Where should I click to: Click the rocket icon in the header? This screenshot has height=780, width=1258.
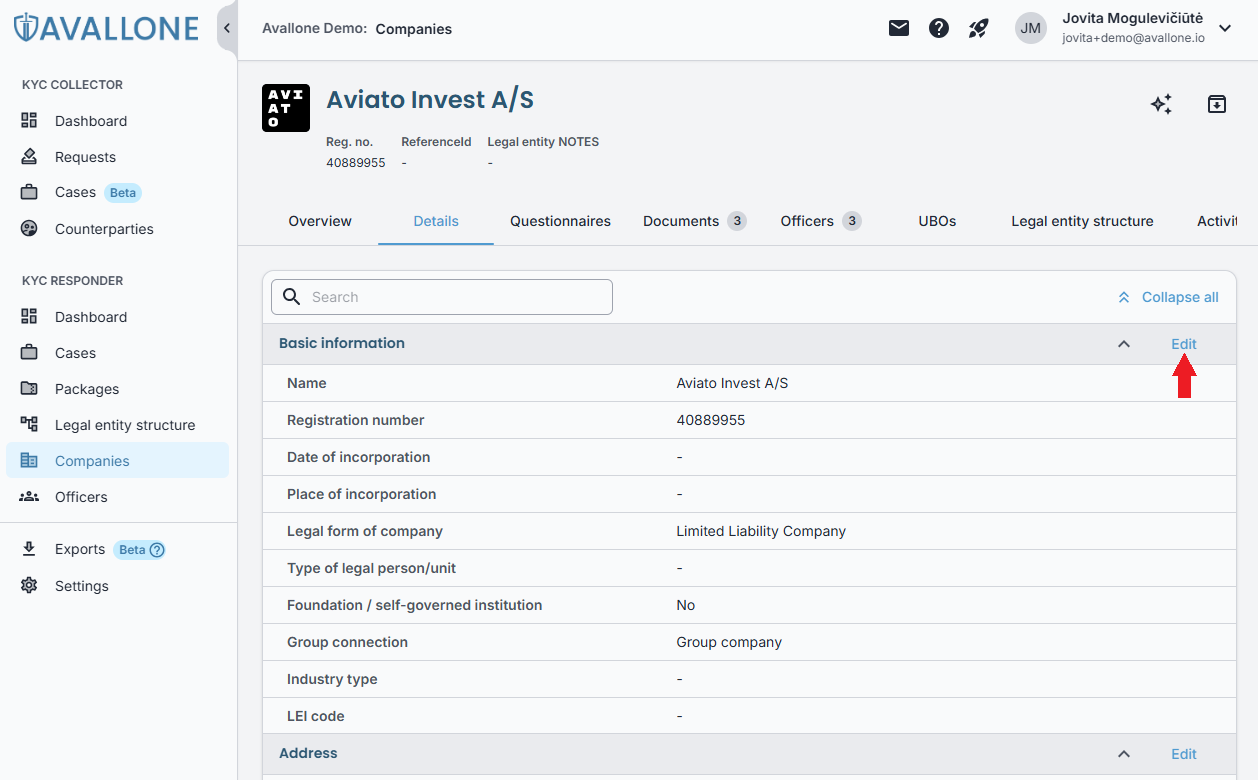(979, 28)
